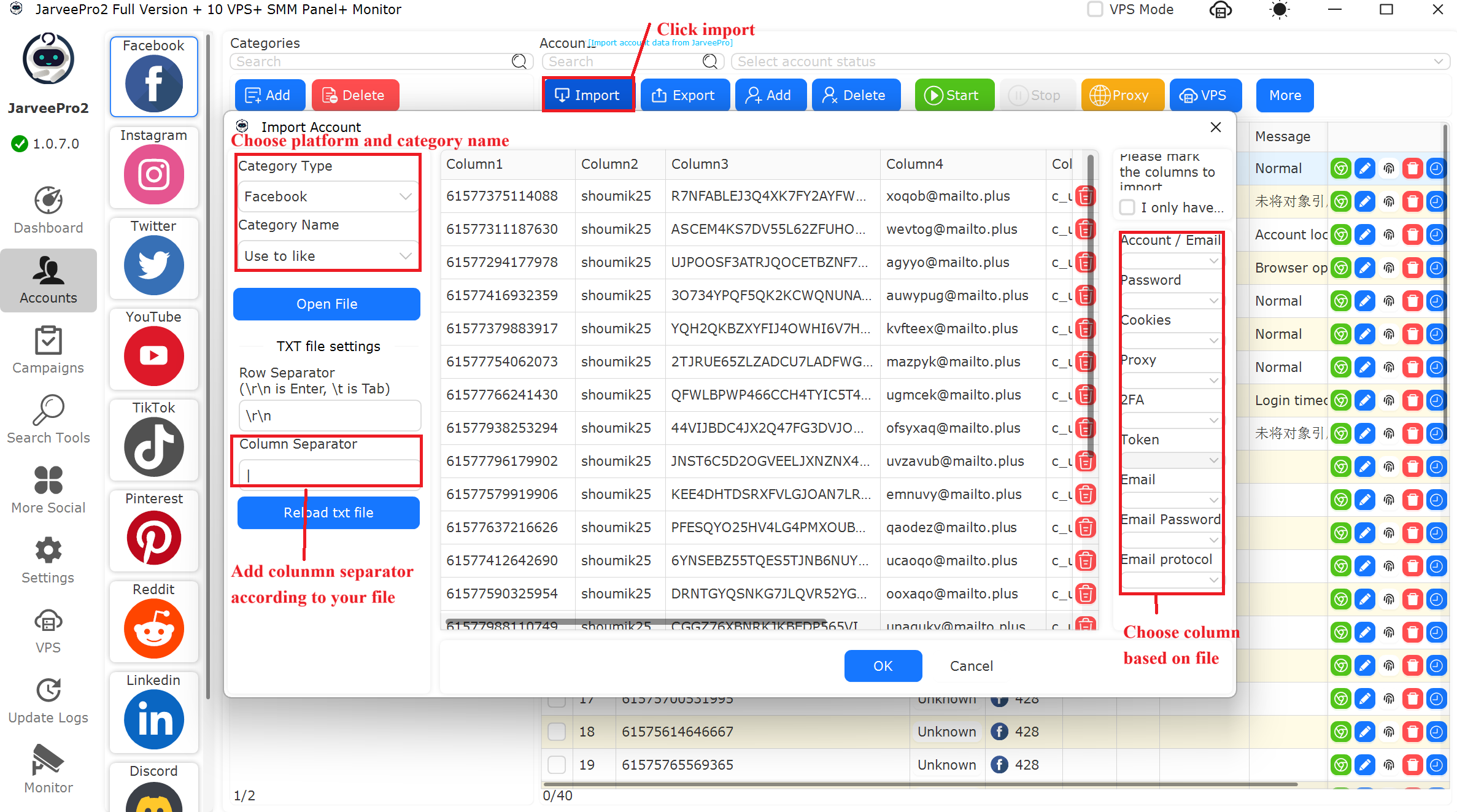Click the Column Separator input field
The image size is (1457, 812).
330,474
